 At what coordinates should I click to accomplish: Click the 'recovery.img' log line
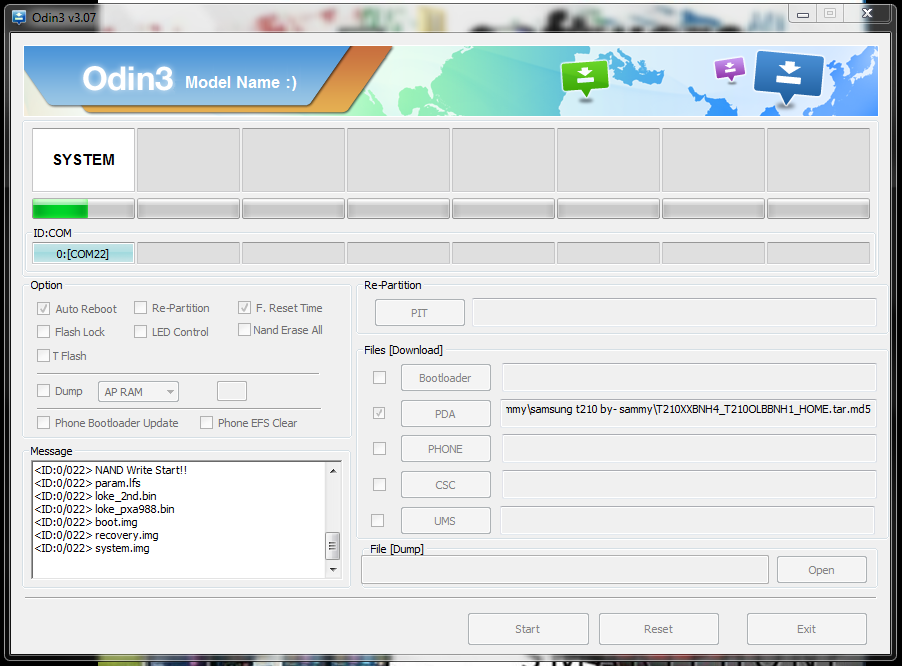click(x=96, y=535)
